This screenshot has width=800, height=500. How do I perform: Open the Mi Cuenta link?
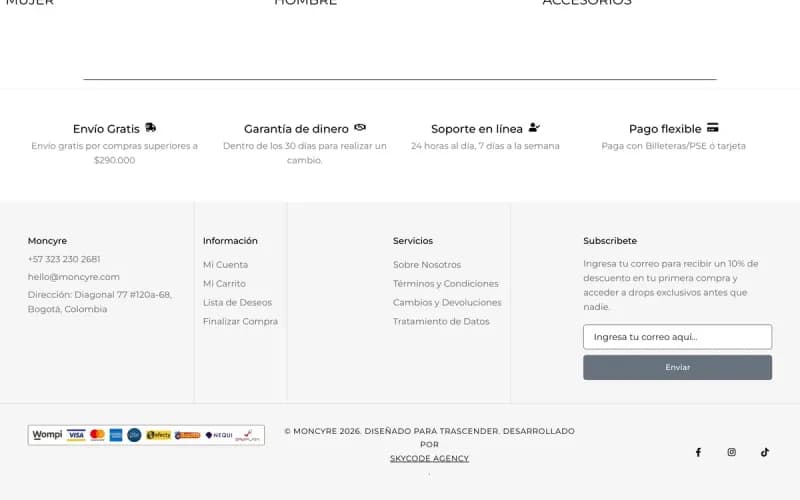point(226,265)
